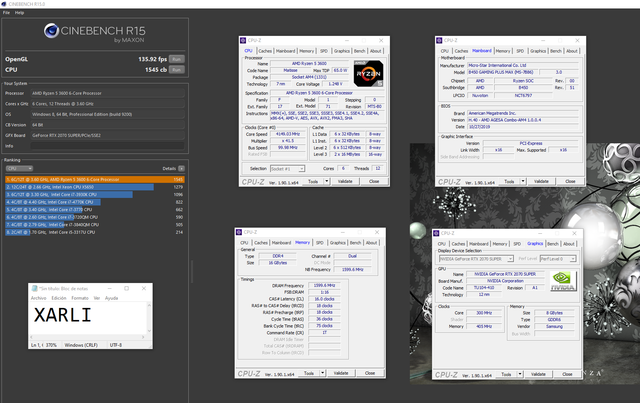Click the XARLI text in Notepad
This screenshot has width=640, height=403.
[x=62, y=315]
